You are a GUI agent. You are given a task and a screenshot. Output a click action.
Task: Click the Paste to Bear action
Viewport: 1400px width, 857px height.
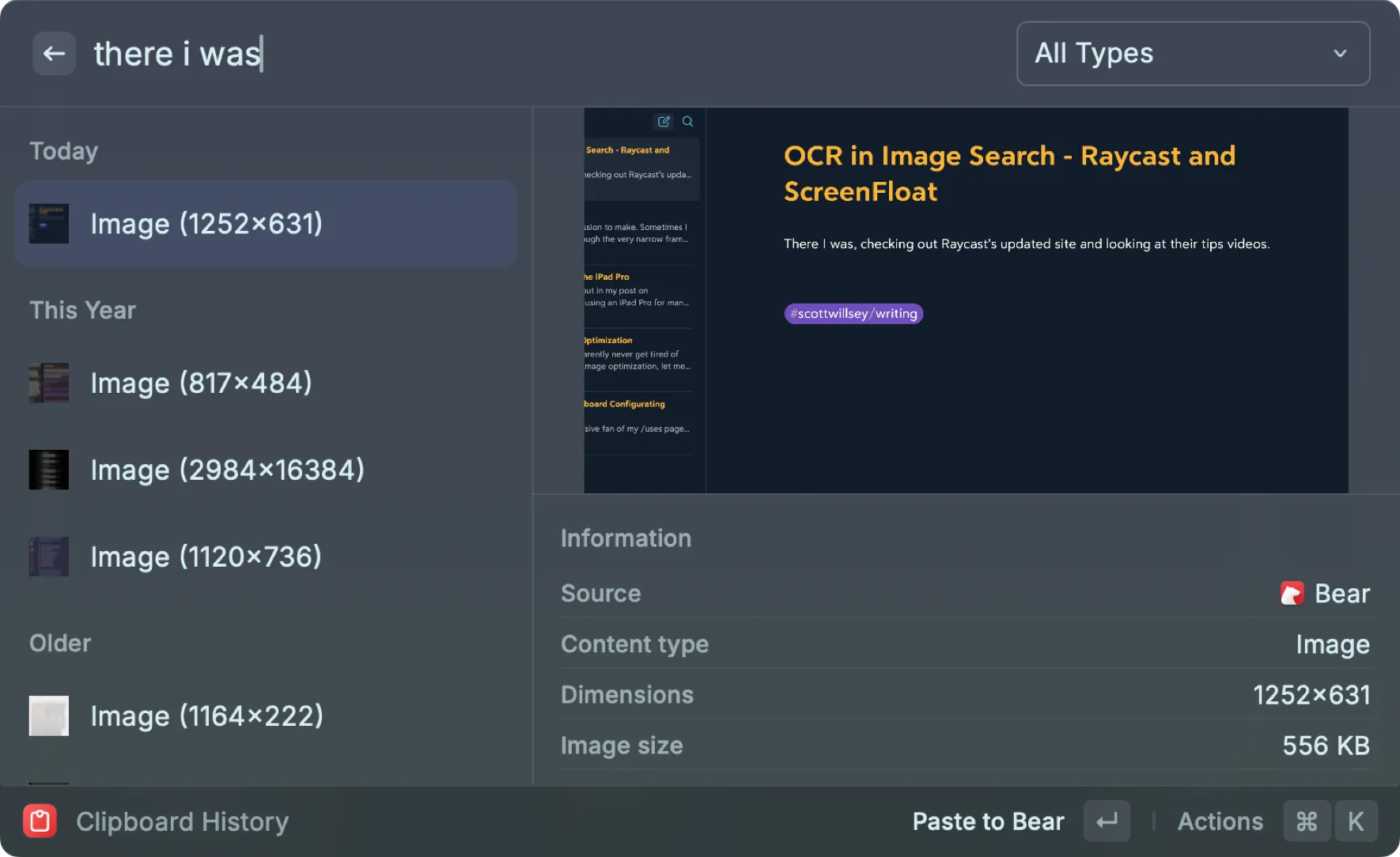pos(988,821)
